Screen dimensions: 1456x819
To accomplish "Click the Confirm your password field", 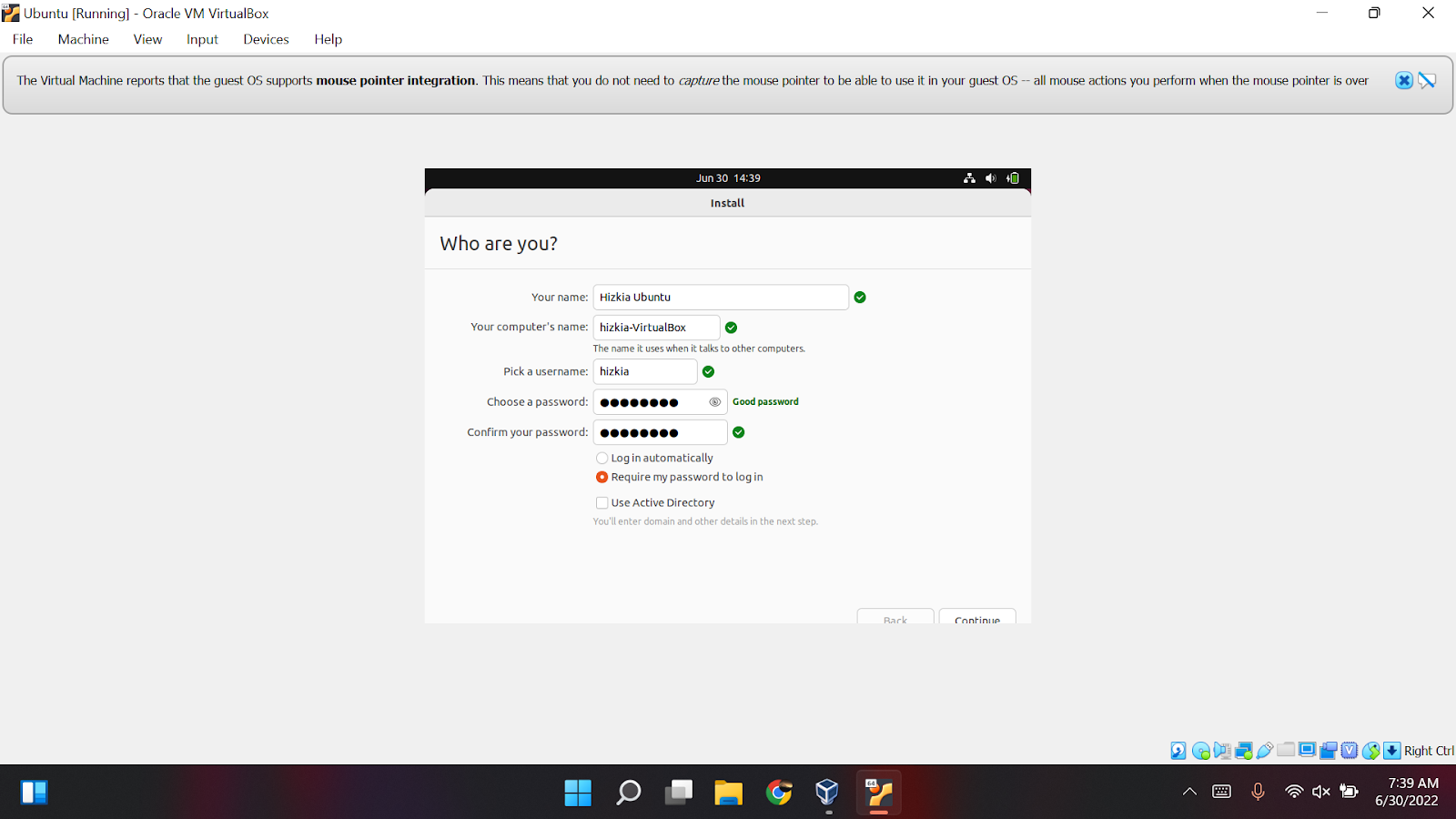I will [660, 432].
